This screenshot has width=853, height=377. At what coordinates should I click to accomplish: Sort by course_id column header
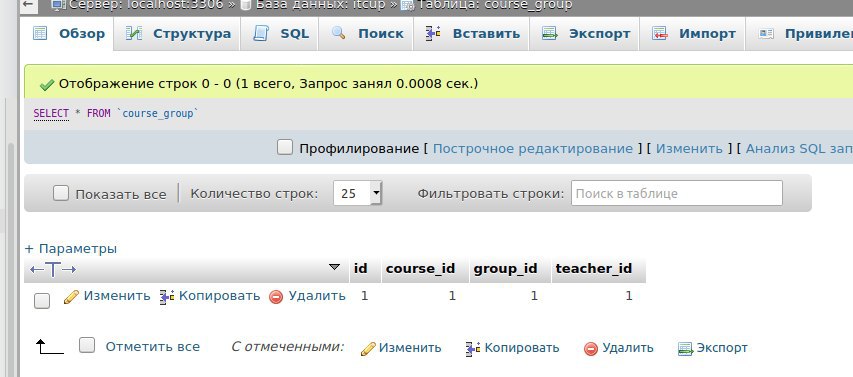click(x=420, y=268)
